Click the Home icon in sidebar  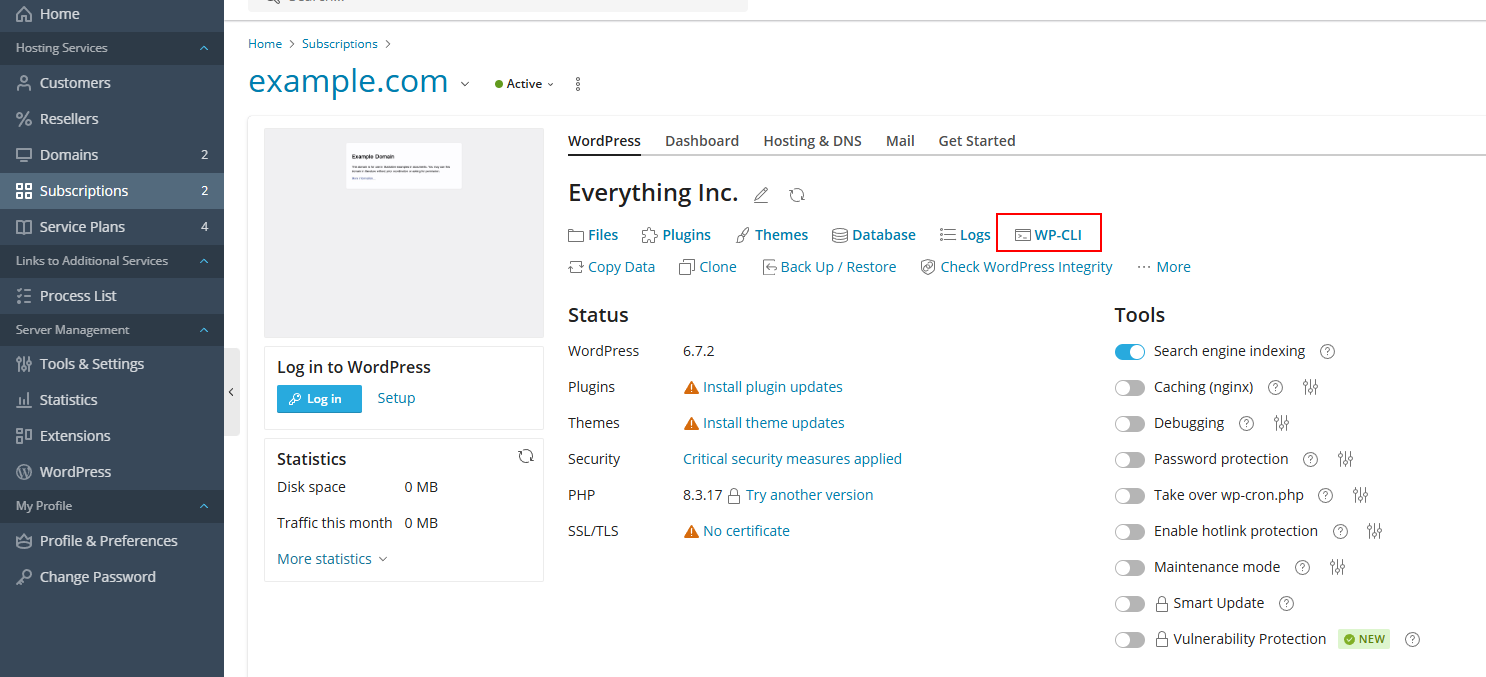point(24,14)
